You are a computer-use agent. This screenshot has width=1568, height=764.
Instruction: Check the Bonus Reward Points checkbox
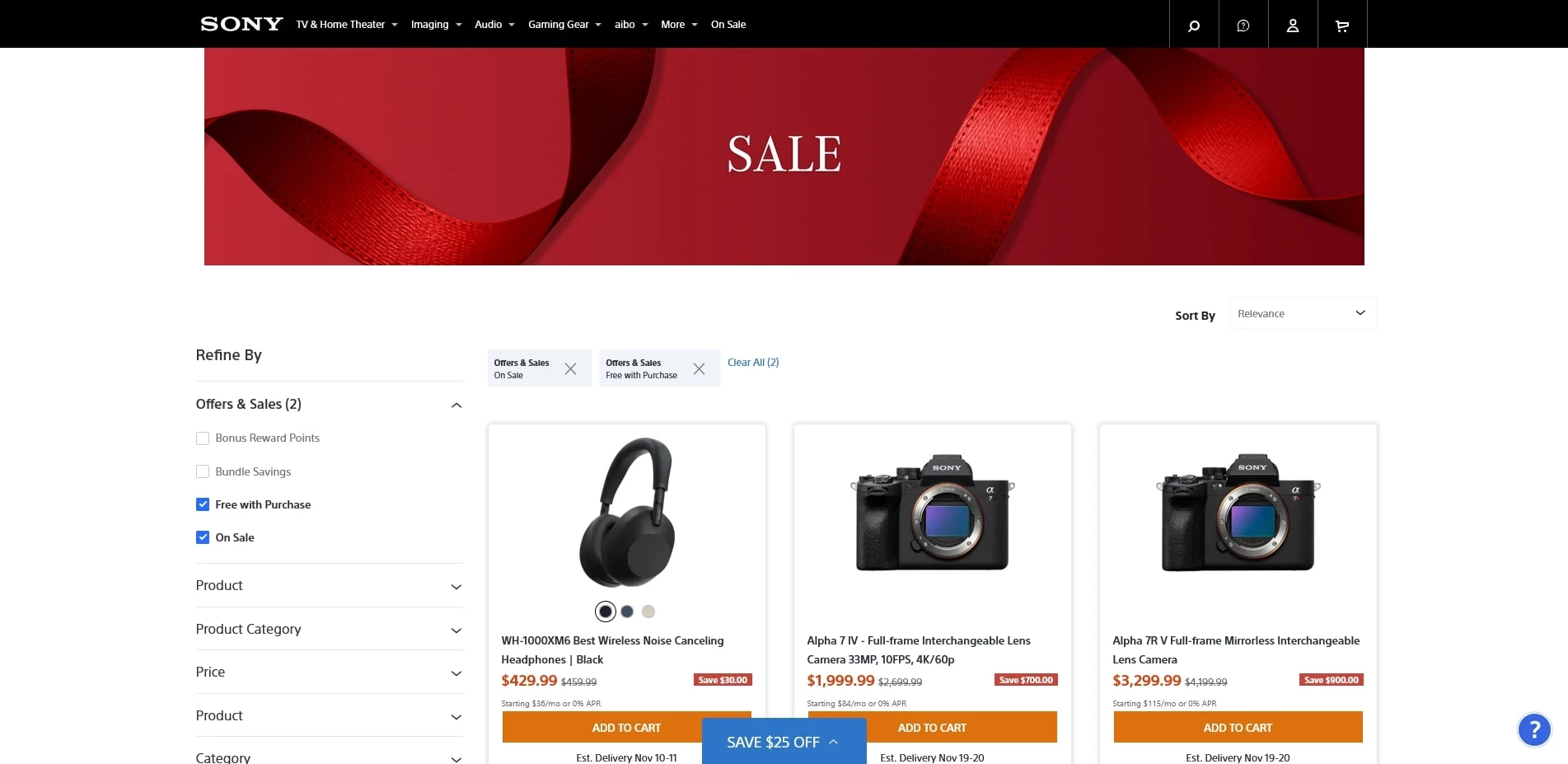(x=203, y=438)
